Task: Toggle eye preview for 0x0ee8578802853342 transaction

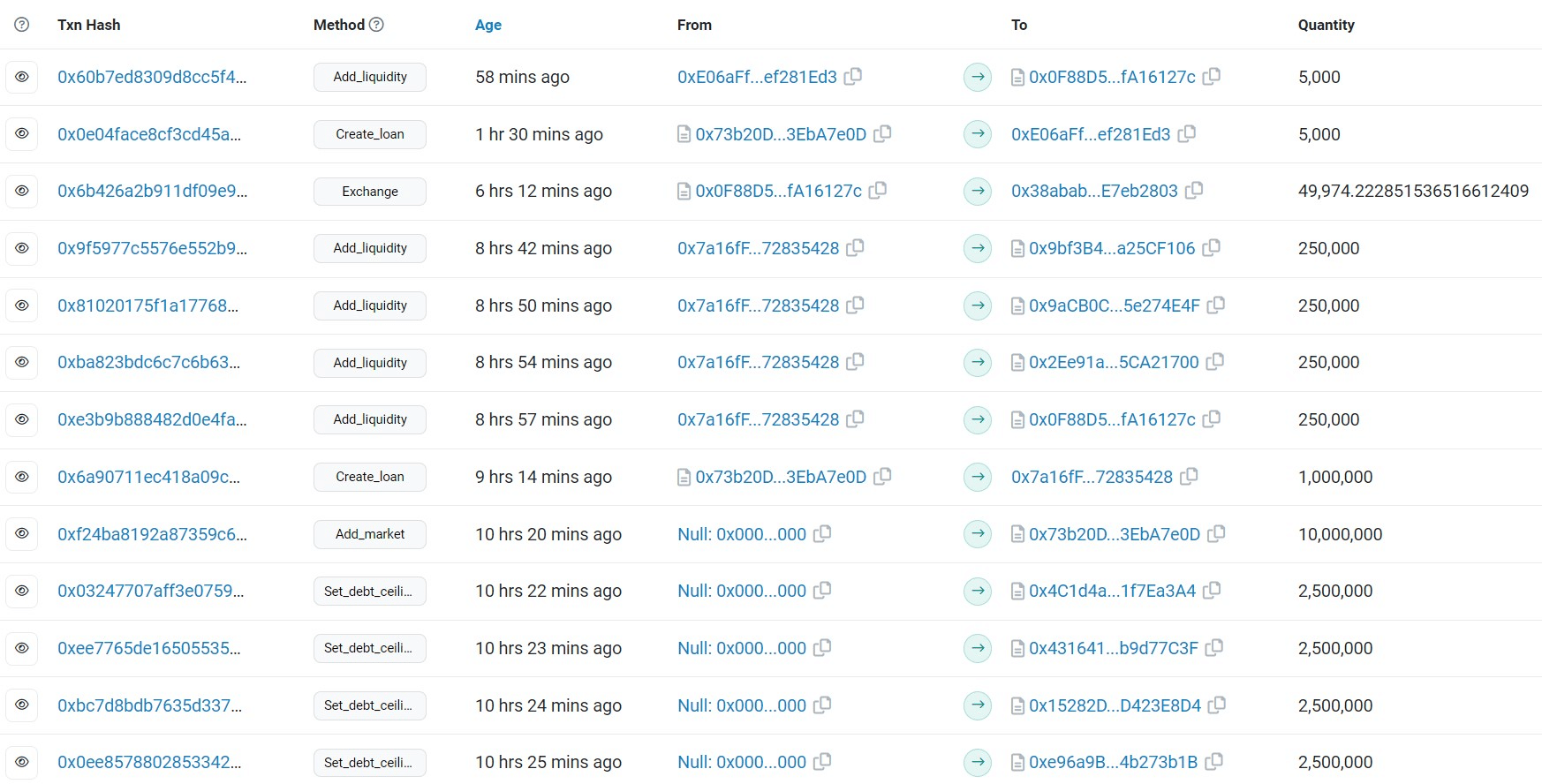Action: click(22, 762)
